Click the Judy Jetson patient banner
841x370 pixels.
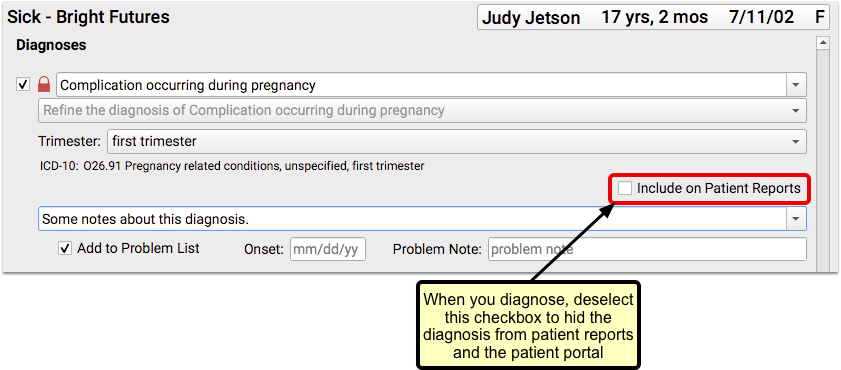(x=653, y=17)
